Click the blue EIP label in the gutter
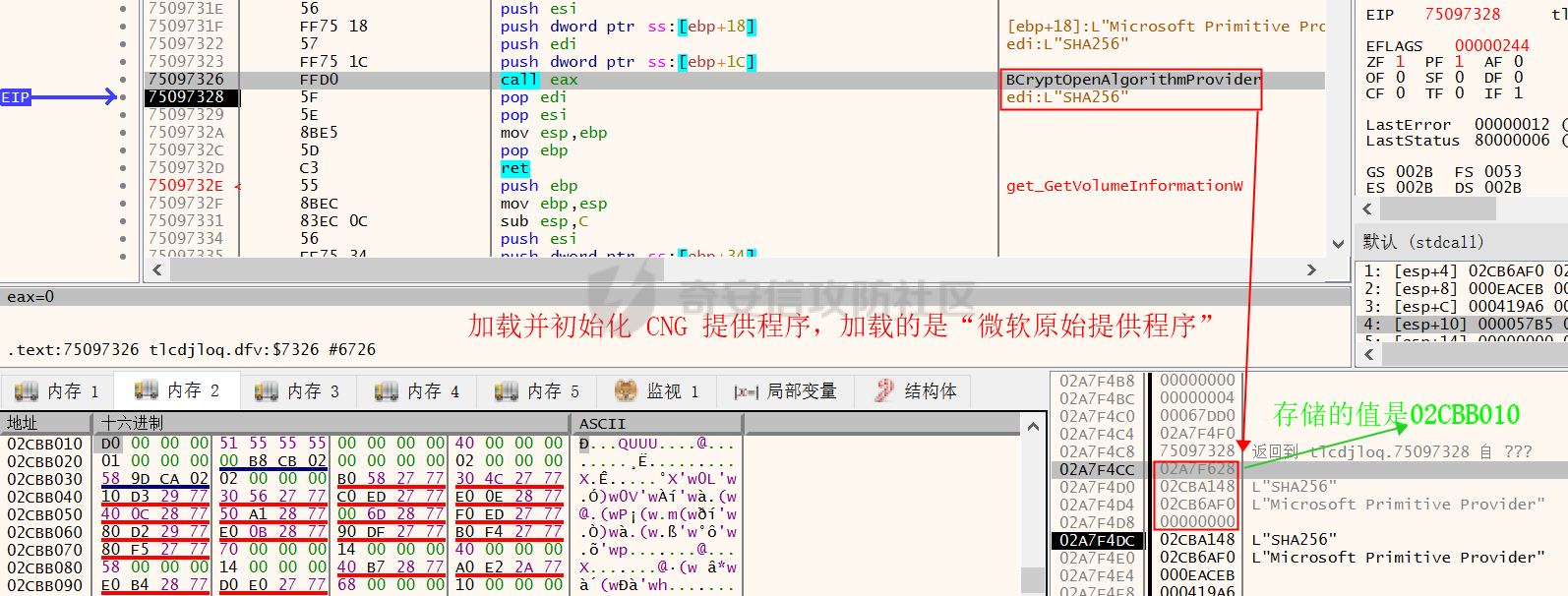Viewport: 1568px width, 596px height. coord(16,97)
